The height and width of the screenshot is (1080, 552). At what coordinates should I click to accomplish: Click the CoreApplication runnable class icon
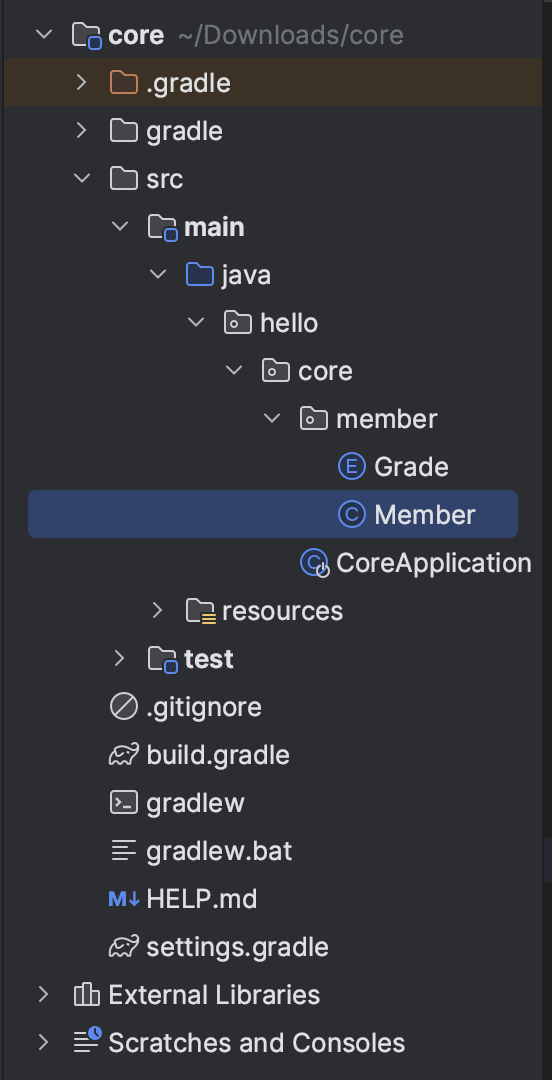coord(314,563)
